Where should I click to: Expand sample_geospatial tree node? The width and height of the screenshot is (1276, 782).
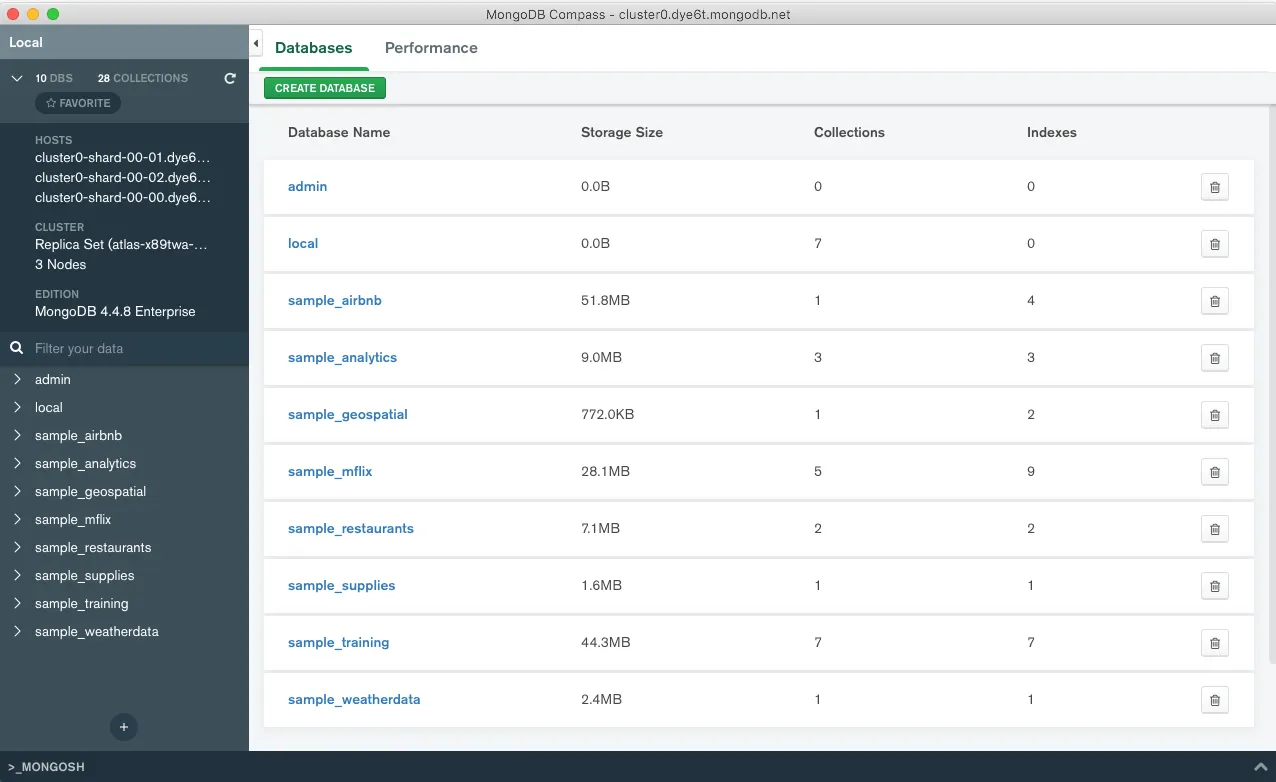click(17, 491)
